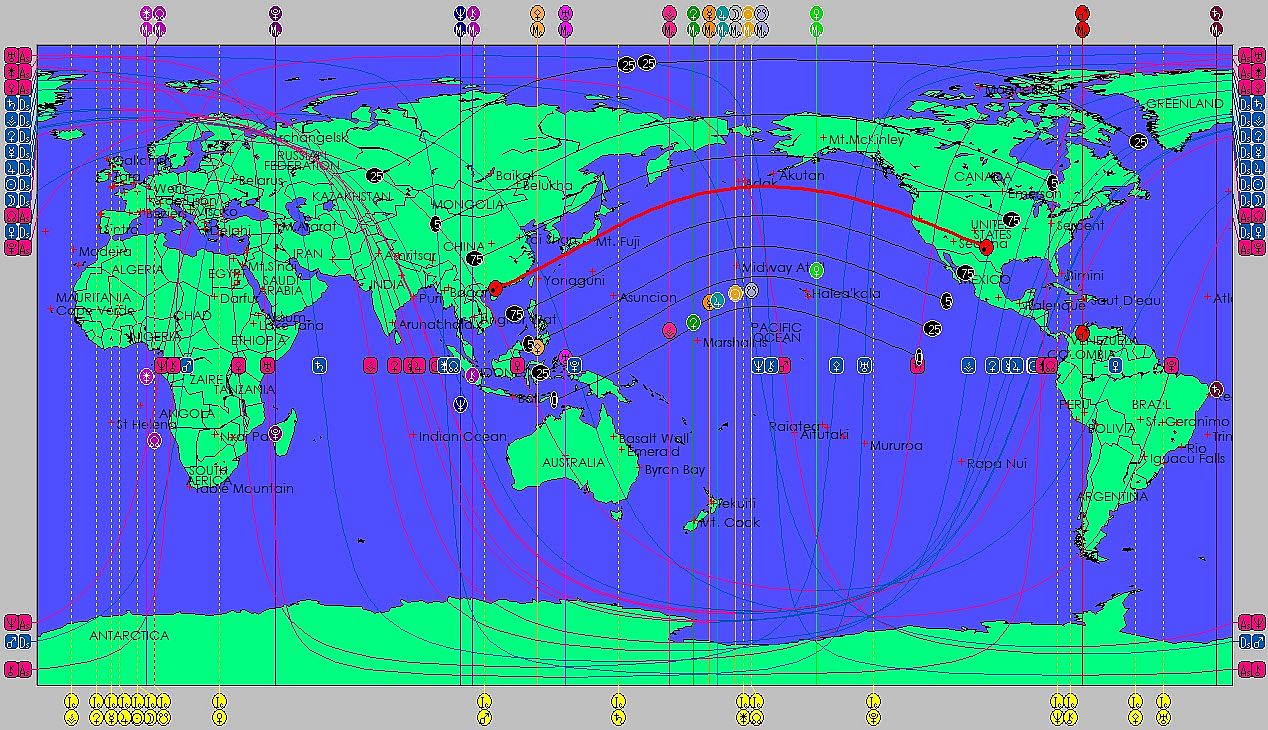Click the purple circle marker near St Helena
The width and height of the screenshot is (1268, 730).
click(154, 439)
